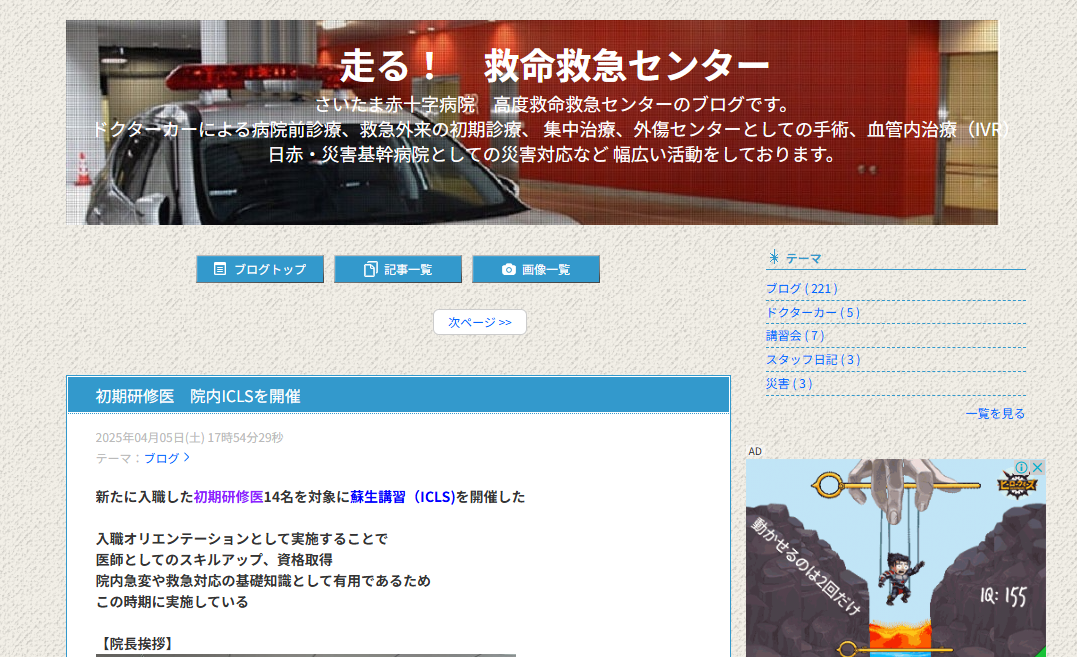The height and width of the screenshot is (657, 1077).
Task: Click the 【院長挨拶】 caption in the article
Action: coord(136,643)
